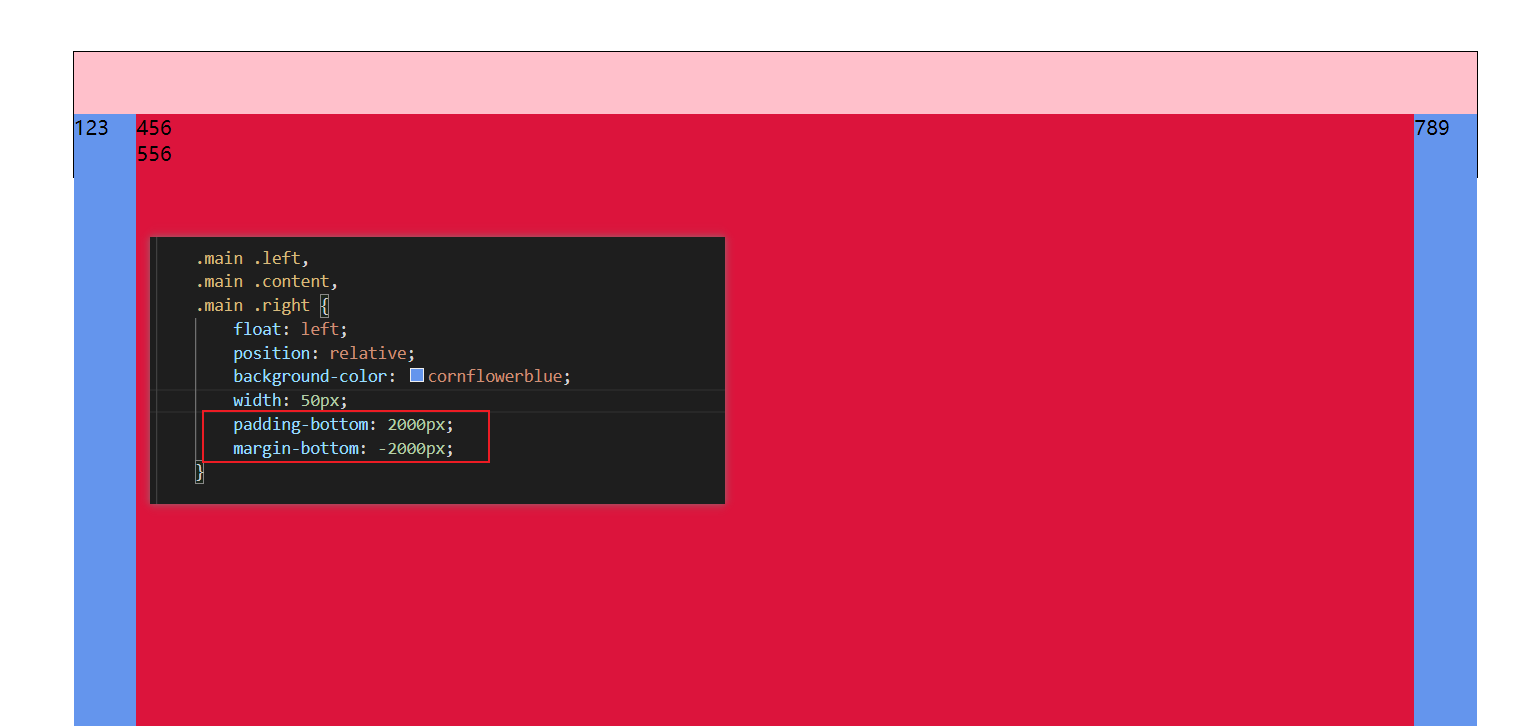Click the "556" text in content area
This screenshot has height=726, width=1529.
coord(154,154)
